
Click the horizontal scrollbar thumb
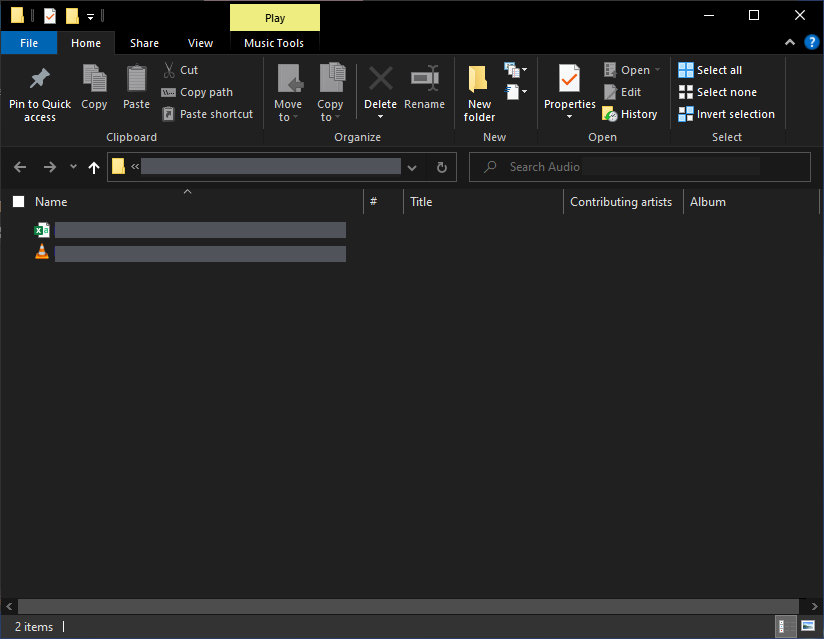pos(408,606)
